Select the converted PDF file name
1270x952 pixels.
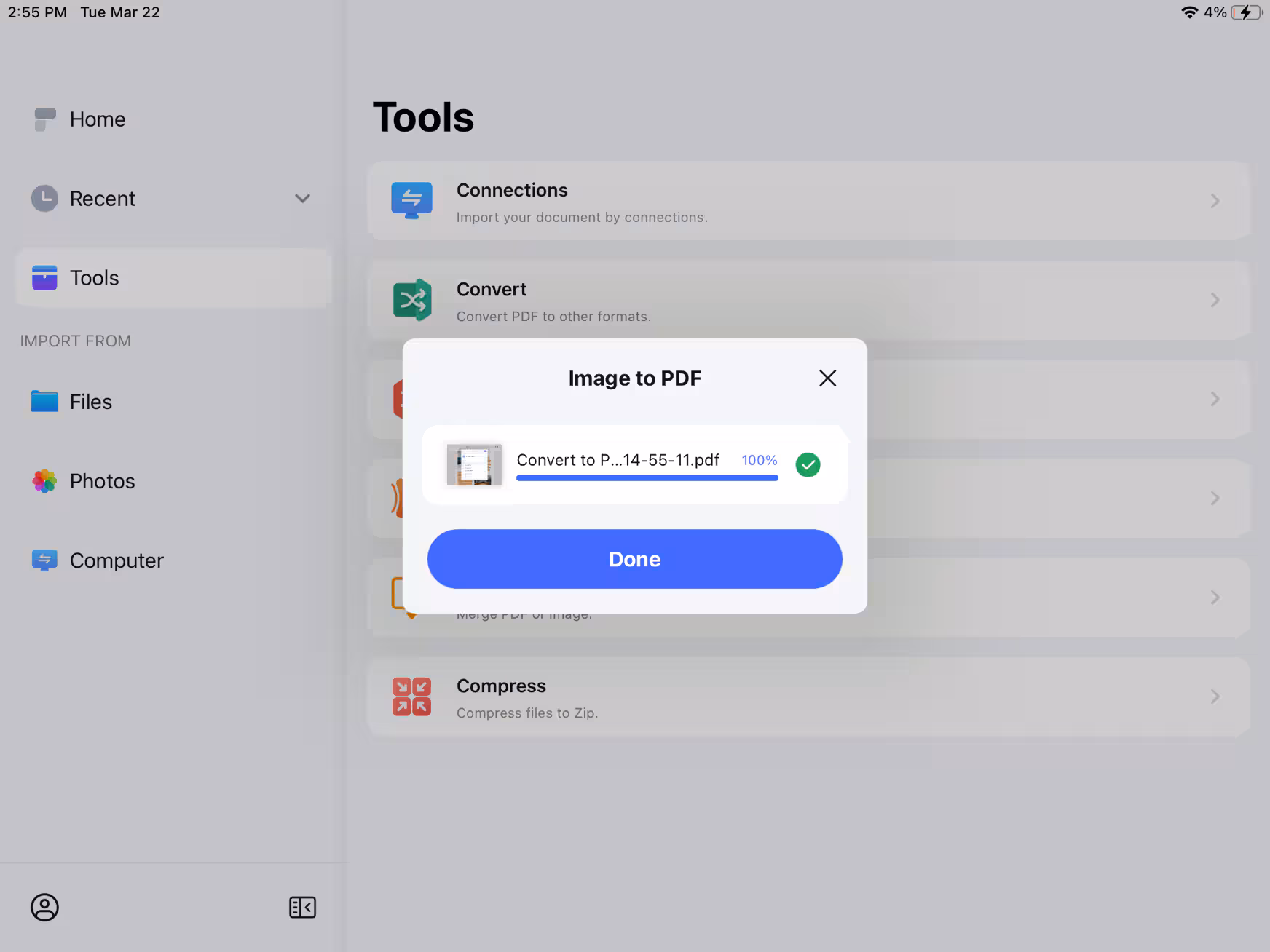click(x=618, y=460)
